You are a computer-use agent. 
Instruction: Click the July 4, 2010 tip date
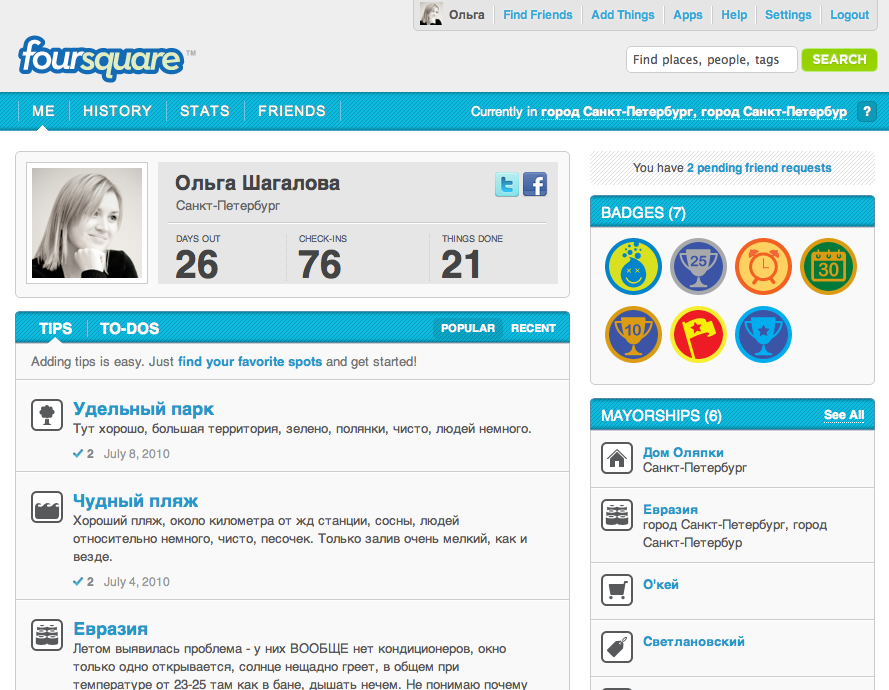point(136,582)
